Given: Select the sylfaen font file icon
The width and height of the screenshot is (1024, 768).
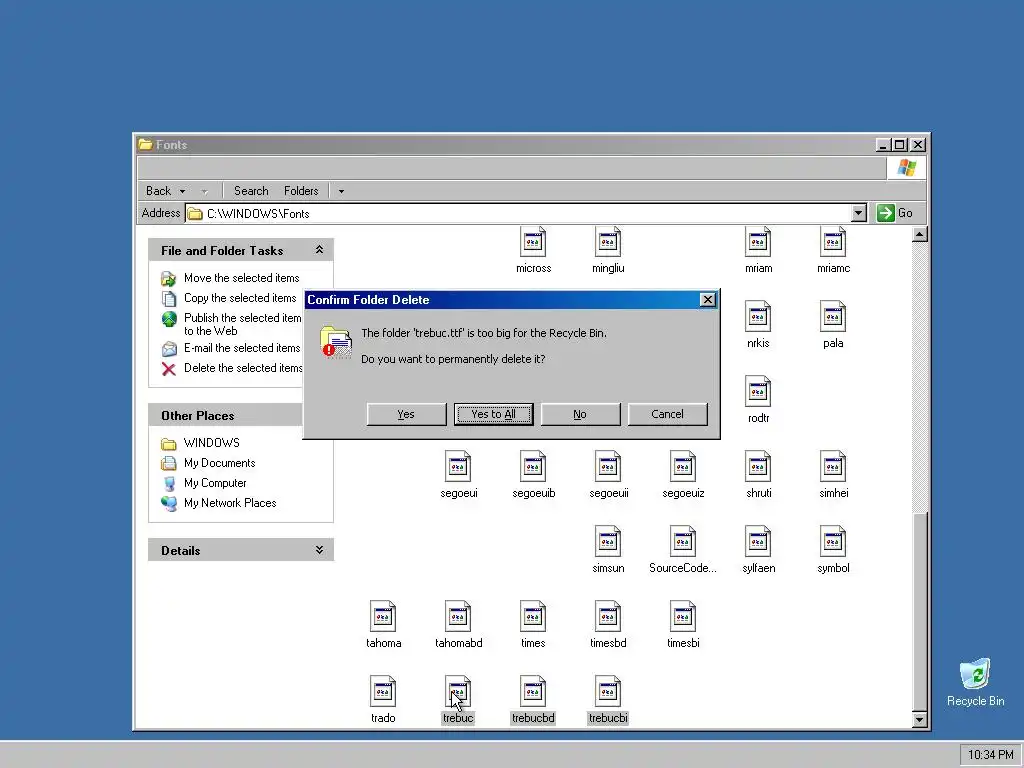Looking at the screenshot, I should click(x=758, y=542).
